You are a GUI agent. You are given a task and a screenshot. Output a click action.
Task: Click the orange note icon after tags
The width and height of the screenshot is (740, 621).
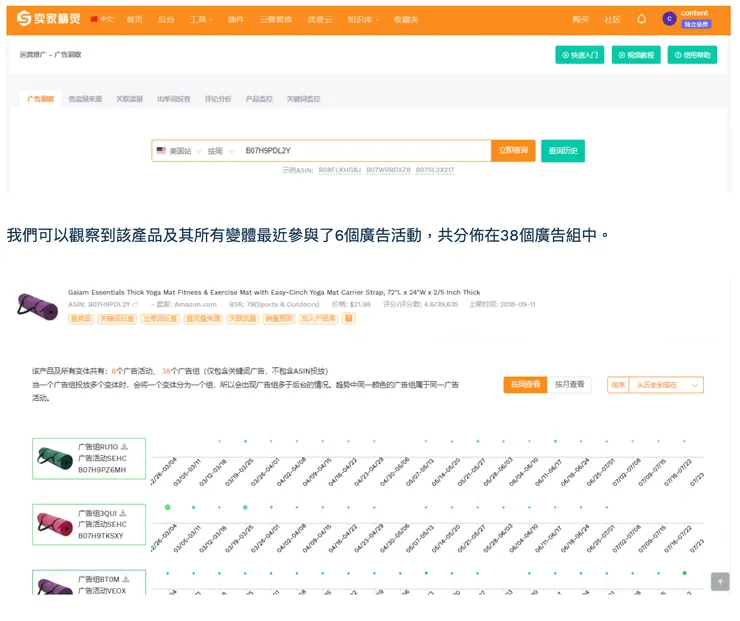pos(348,319)
